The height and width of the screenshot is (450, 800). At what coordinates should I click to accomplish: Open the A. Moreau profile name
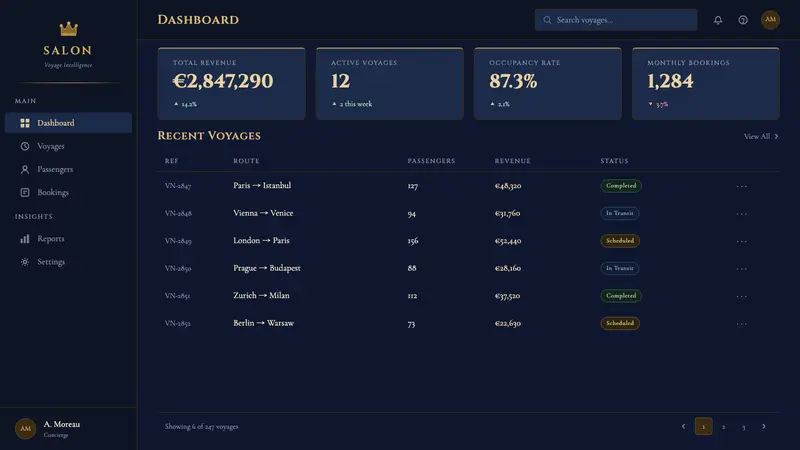click(x=62, y=424)
